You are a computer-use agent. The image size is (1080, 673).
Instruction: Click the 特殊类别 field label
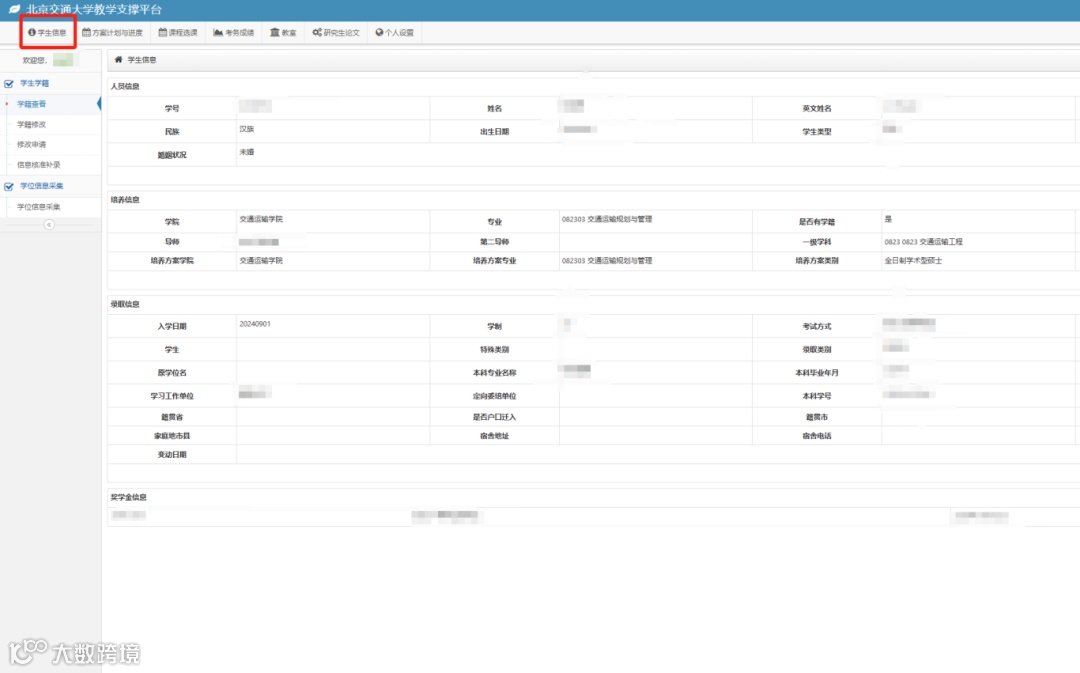(495, 349)
